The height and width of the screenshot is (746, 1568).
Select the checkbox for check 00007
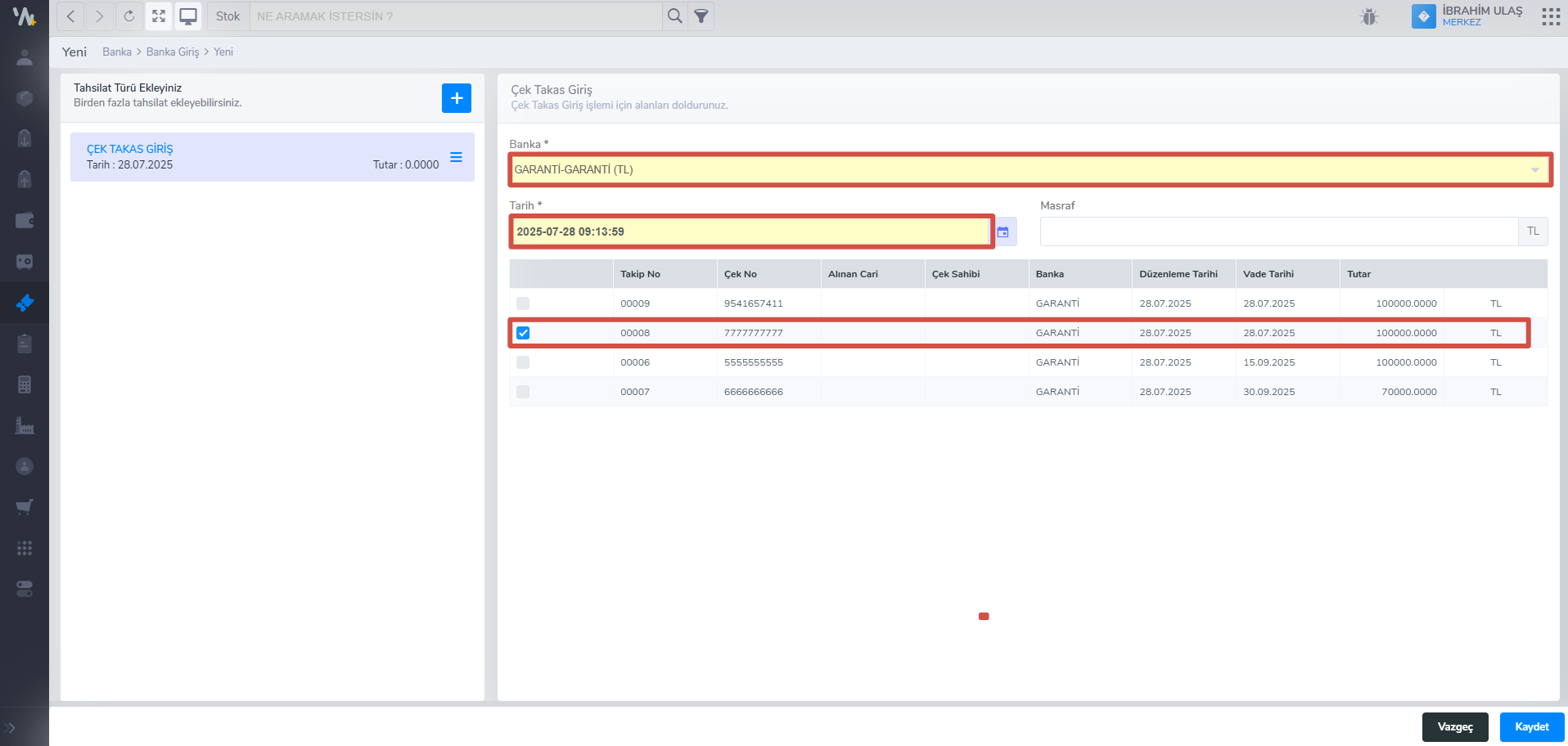click(x=523, y=392)
